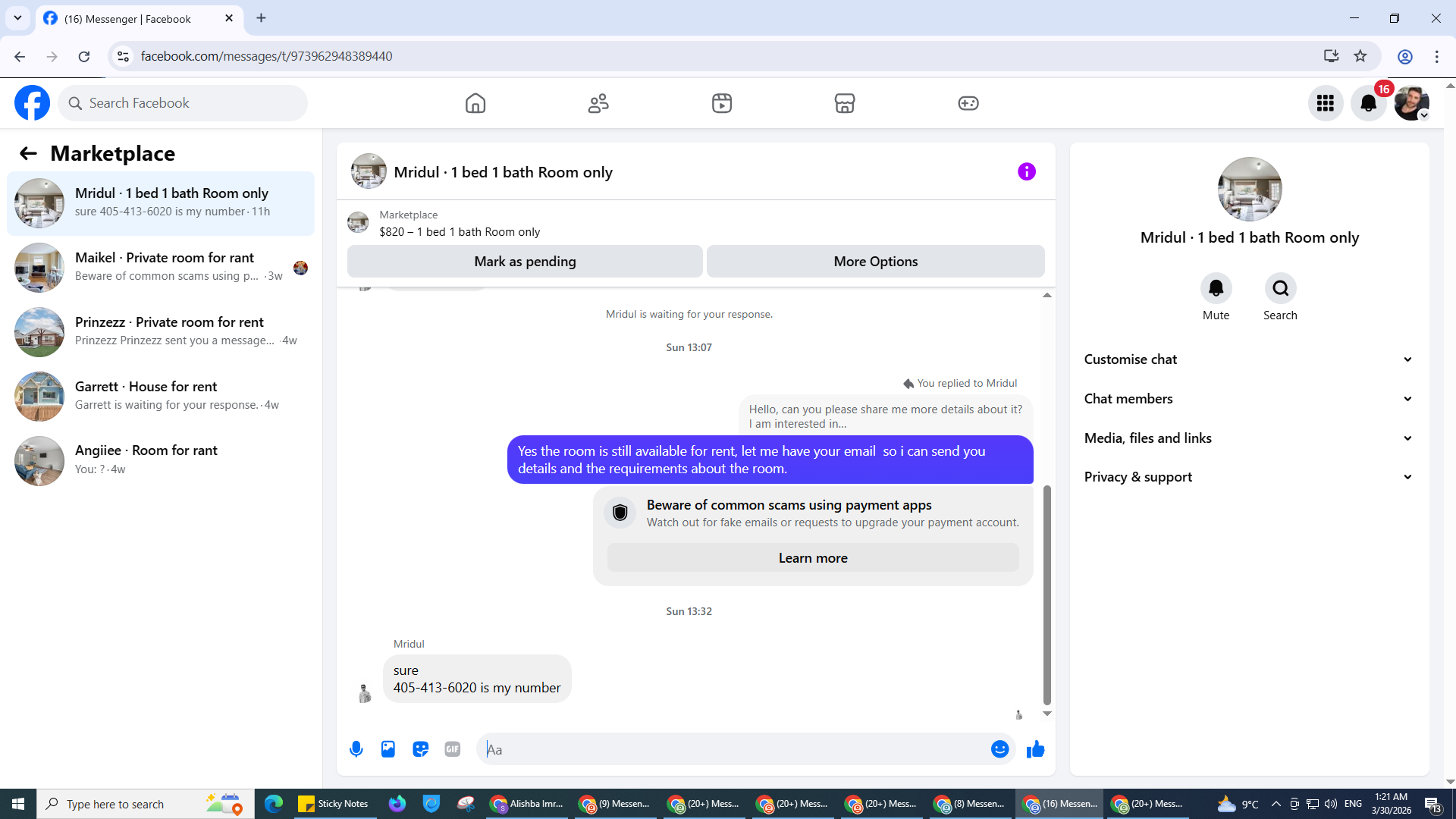Open the sticker picker icon

[x=420, y=749]
